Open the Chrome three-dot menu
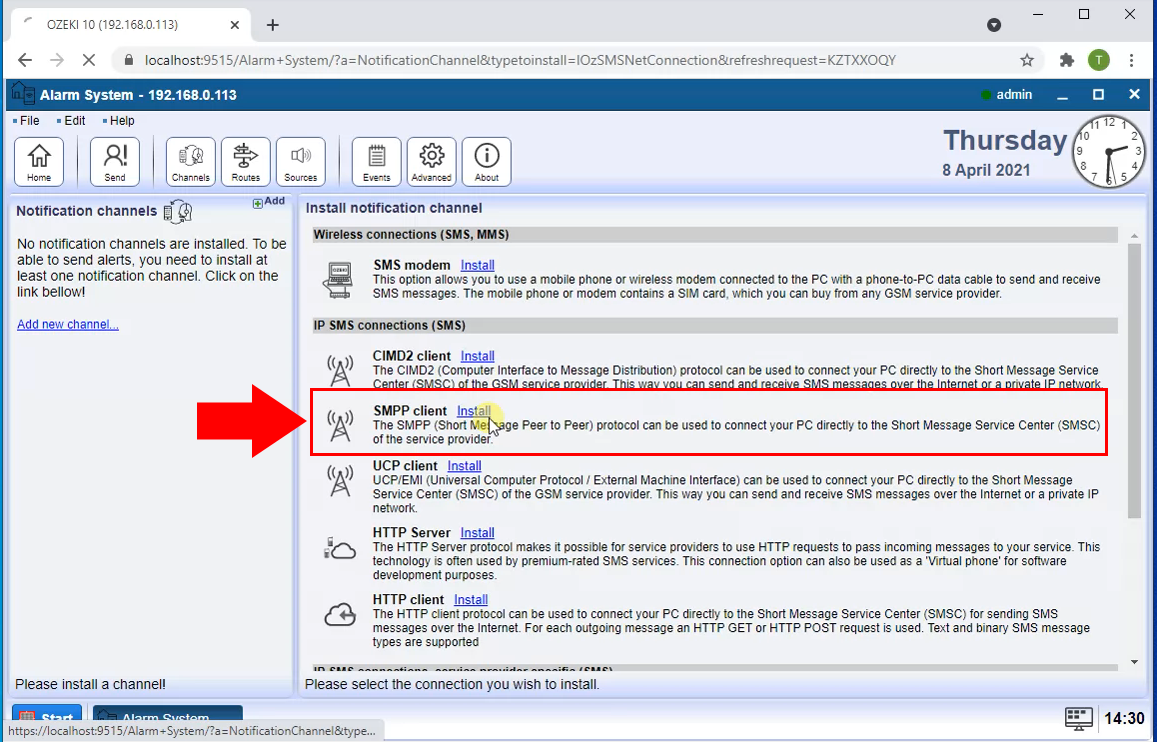1157x742 pixels. coord(1132,60)
